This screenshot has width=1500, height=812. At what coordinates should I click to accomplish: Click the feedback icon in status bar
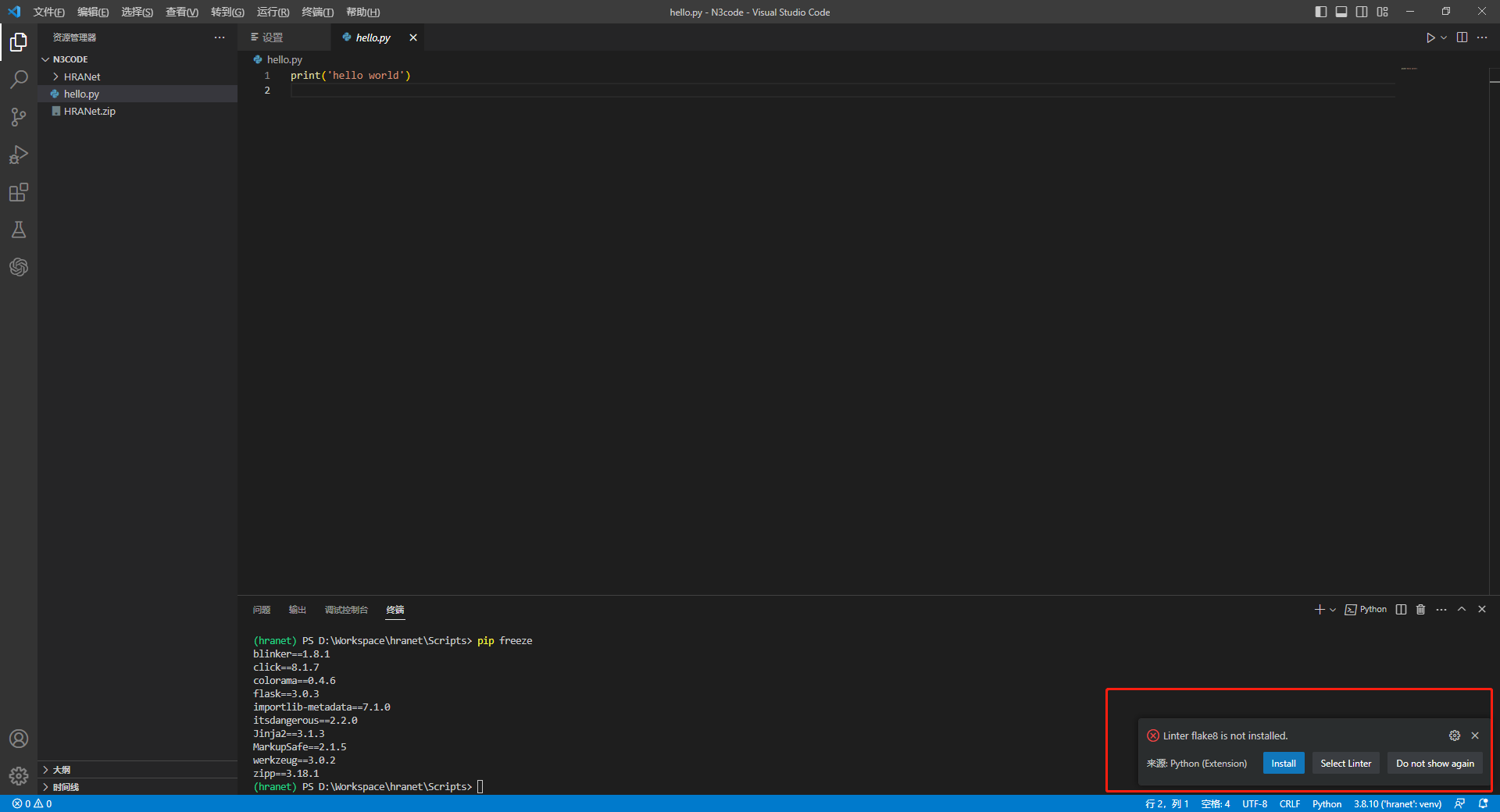point(1459,803)
